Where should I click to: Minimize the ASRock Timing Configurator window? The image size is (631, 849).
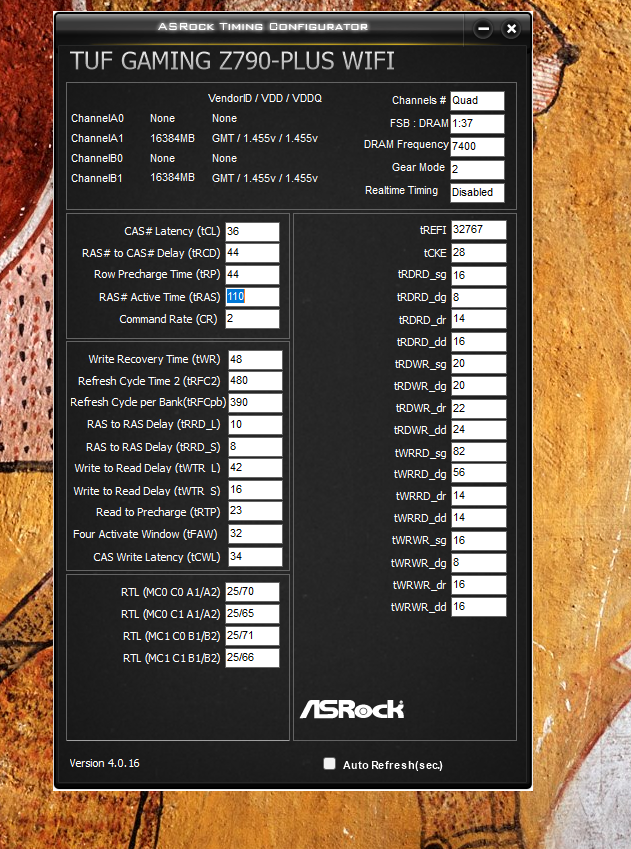pos(483,29)
